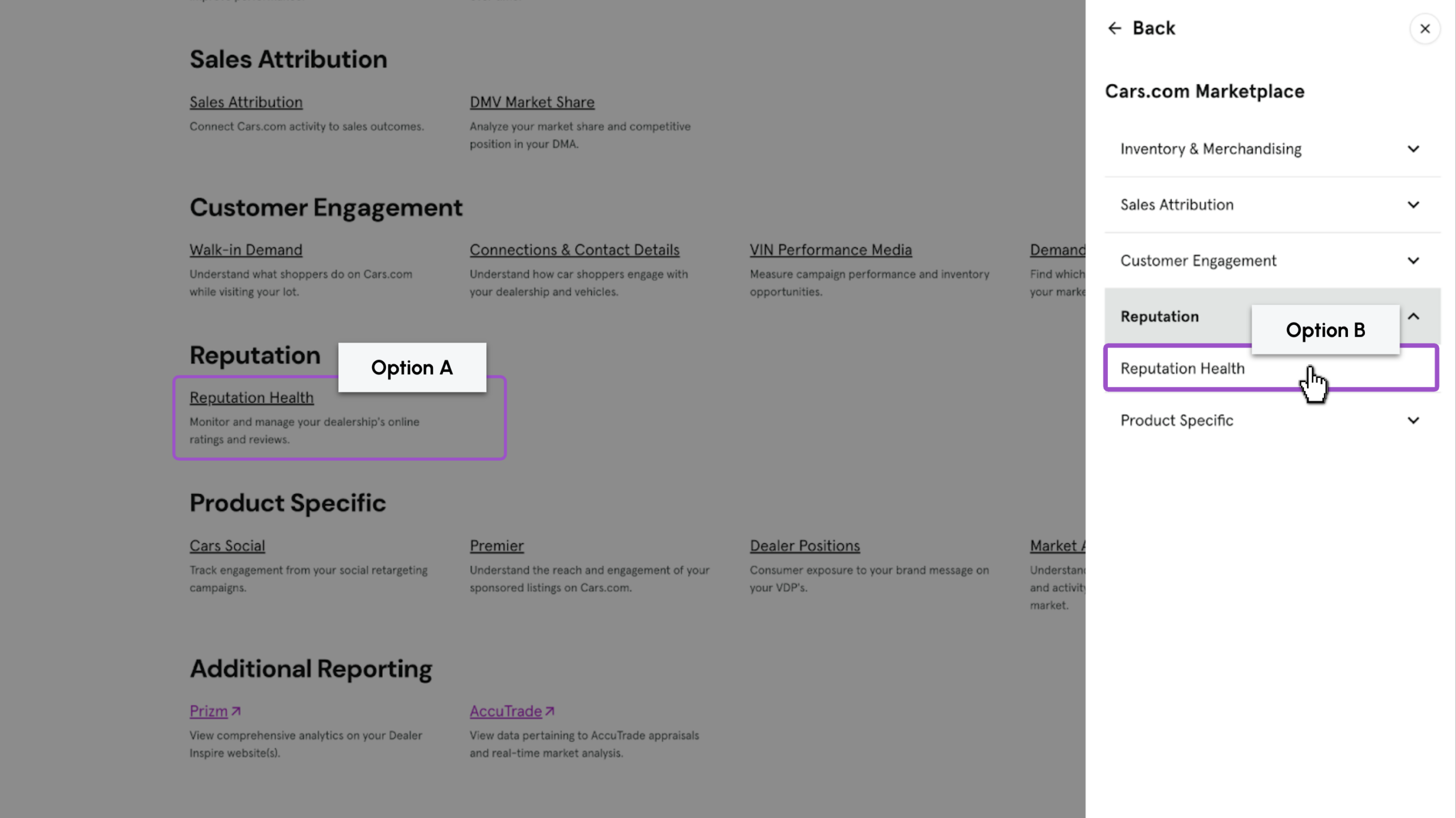Click Product Specific section heading
Screen dimensions: 1456x818
click(288, 503)
